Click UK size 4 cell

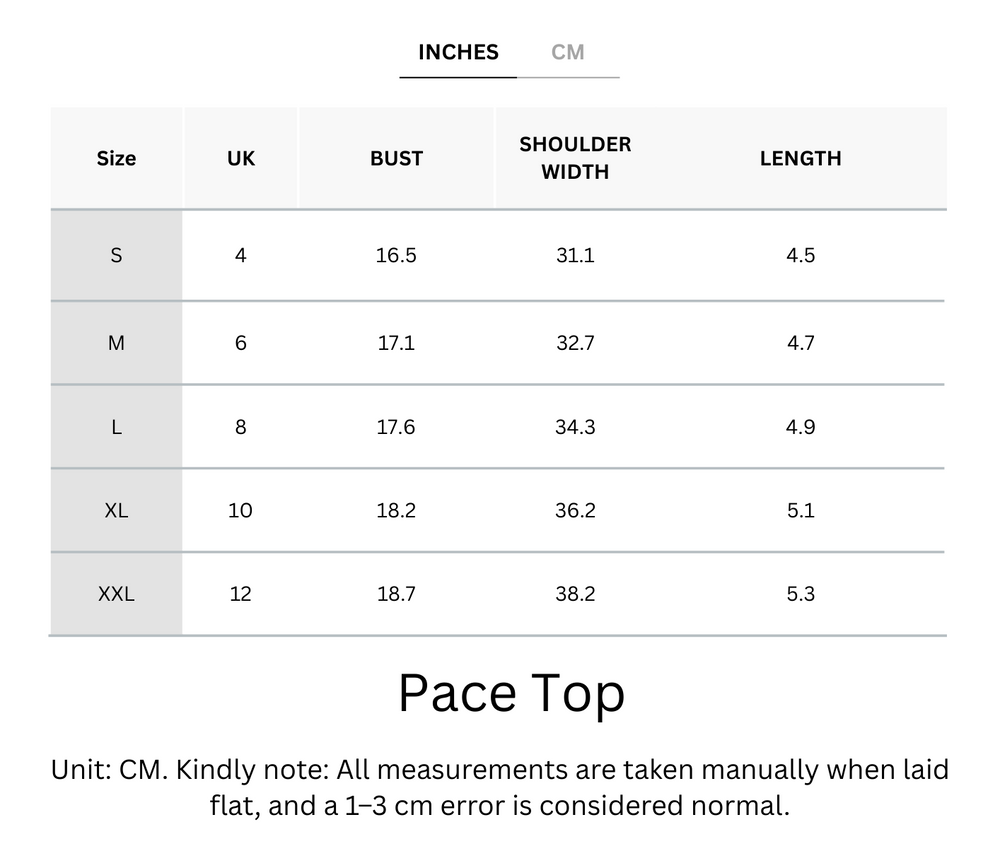click(240, 255)
